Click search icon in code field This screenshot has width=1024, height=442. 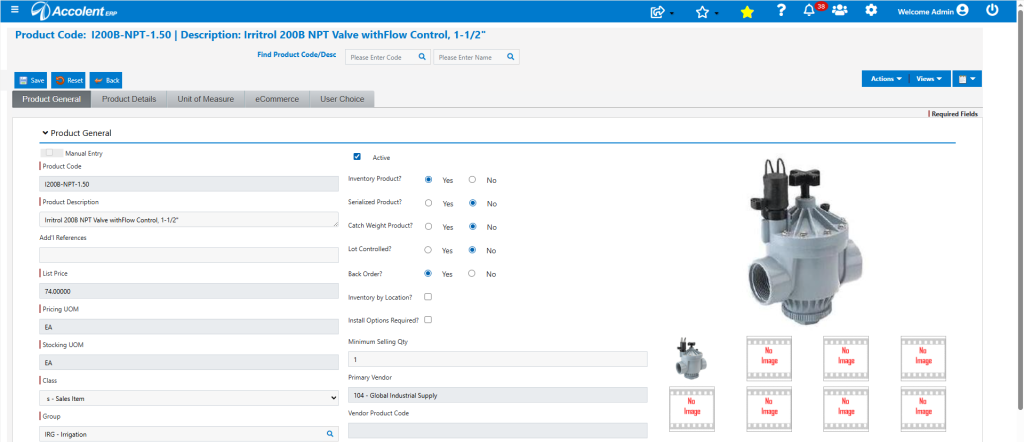422,57
